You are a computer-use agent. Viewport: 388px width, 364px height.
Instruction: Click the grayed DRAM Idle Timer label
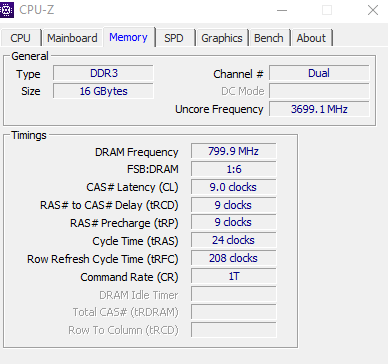click(139, 295)
